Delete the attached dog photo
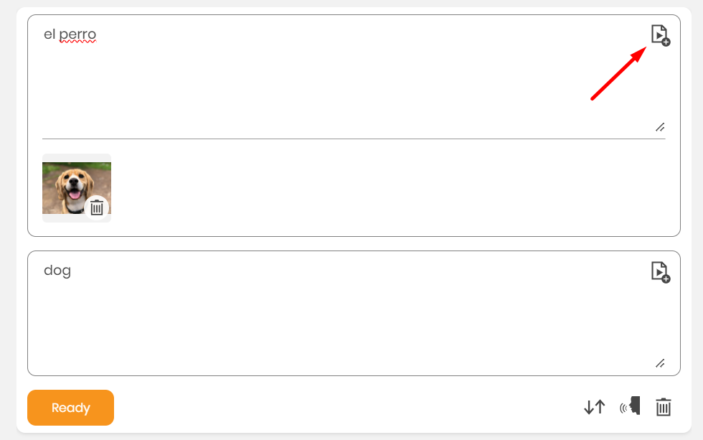703x440 pixels. (x=97, y=207)
